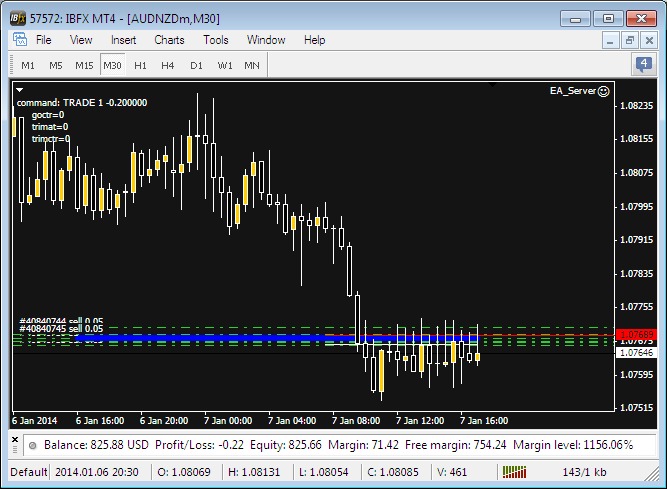Click the V: 461 volume entry
This screenshot has height=489, width=667.
452,472
